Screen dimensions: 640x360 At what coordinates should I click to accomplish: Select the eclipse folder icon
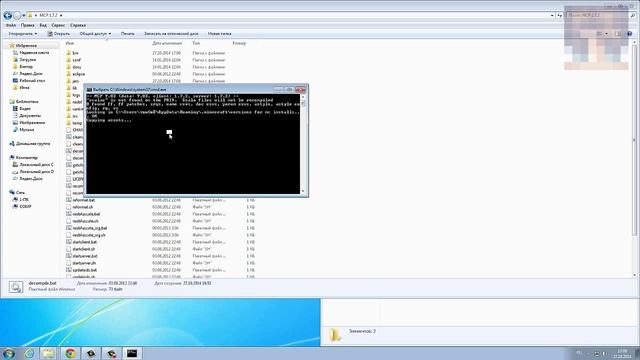tap(69, 74)
